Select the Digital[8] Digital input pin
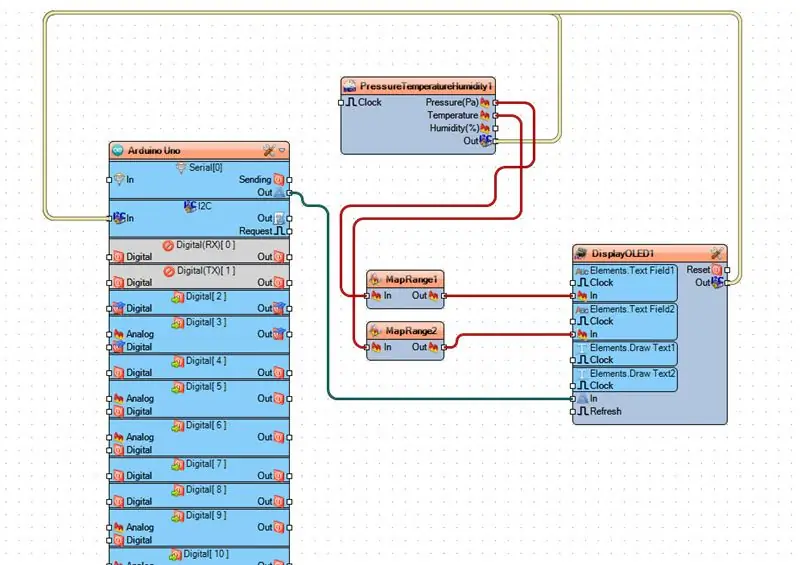 [109, 502]
